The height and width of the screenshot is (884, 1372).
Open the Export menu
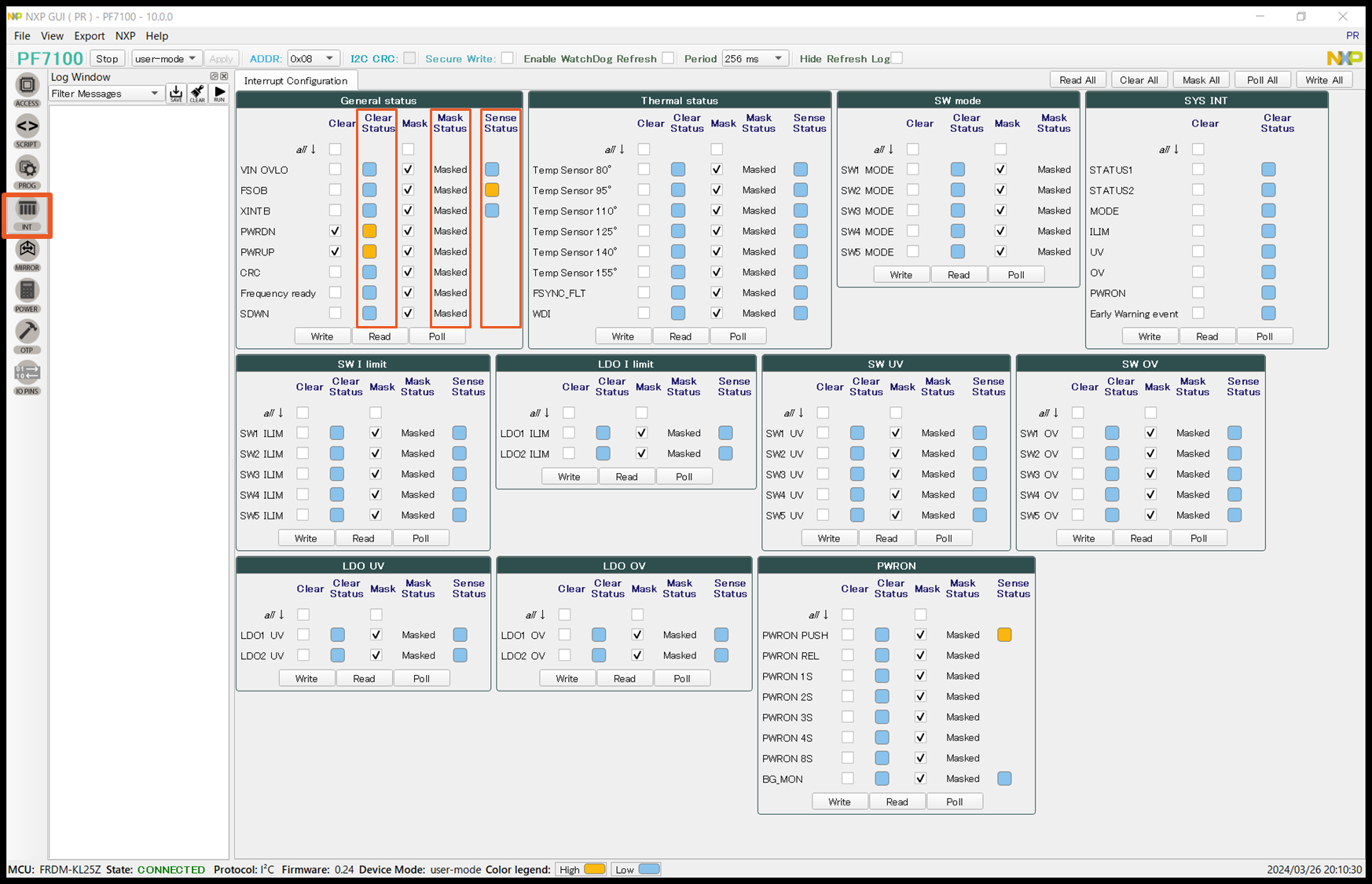[89, 35]
